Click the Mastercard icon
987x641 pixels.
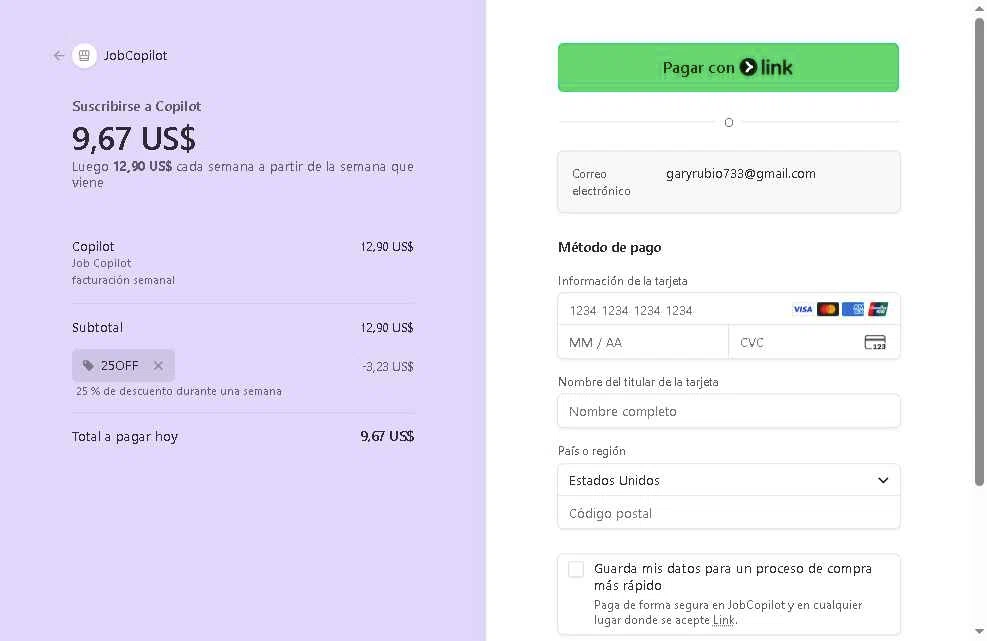[828, 309]
